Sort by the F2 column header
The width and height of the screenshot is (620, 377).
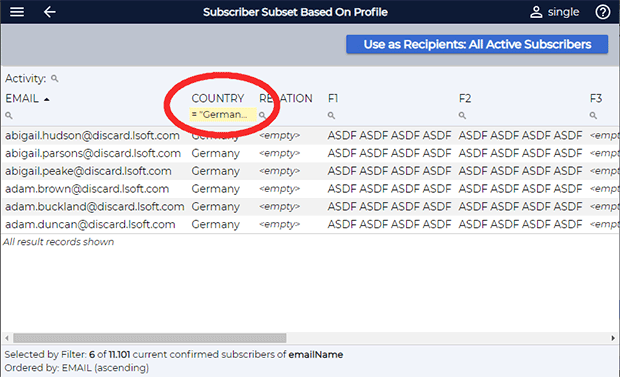tap(465, 99)
